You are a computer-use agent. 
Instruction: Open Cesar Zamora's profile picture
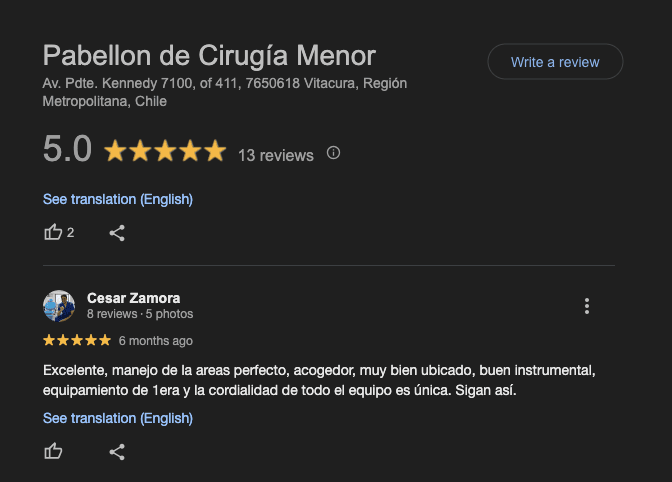tap(59, 306)
